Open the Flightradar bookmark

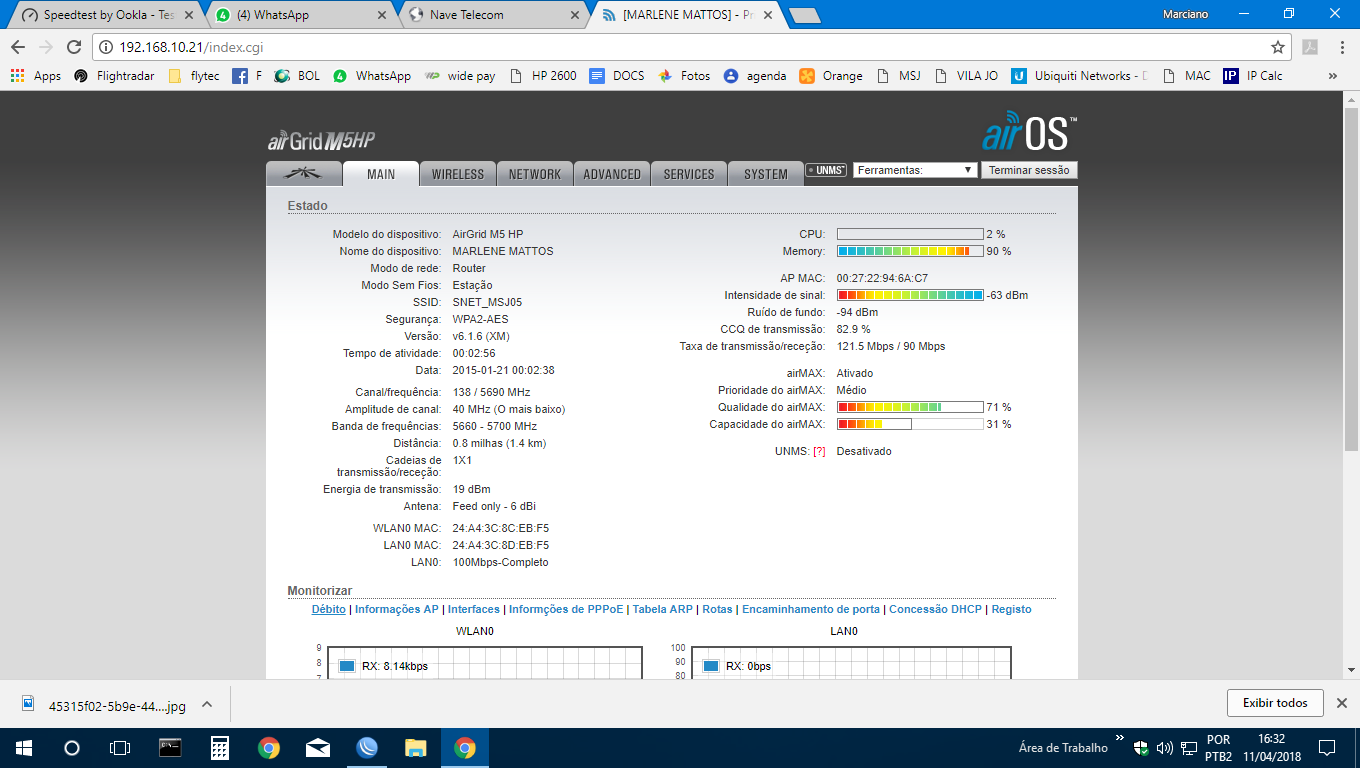(114, 76)
